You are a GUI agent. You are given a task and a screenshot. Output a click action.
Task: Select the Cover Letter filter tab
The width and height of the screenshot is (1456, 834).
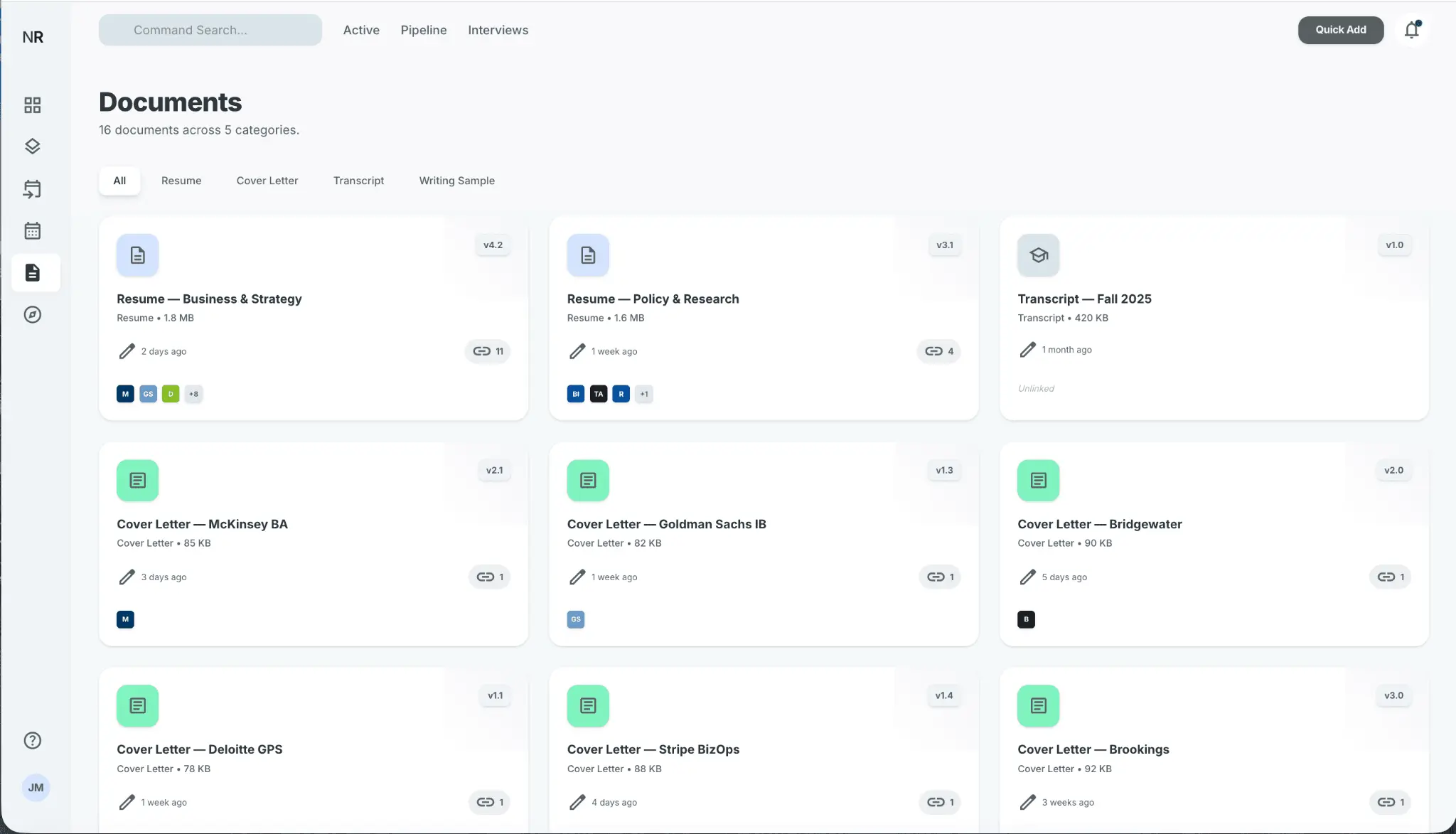[x=267, y=181]
